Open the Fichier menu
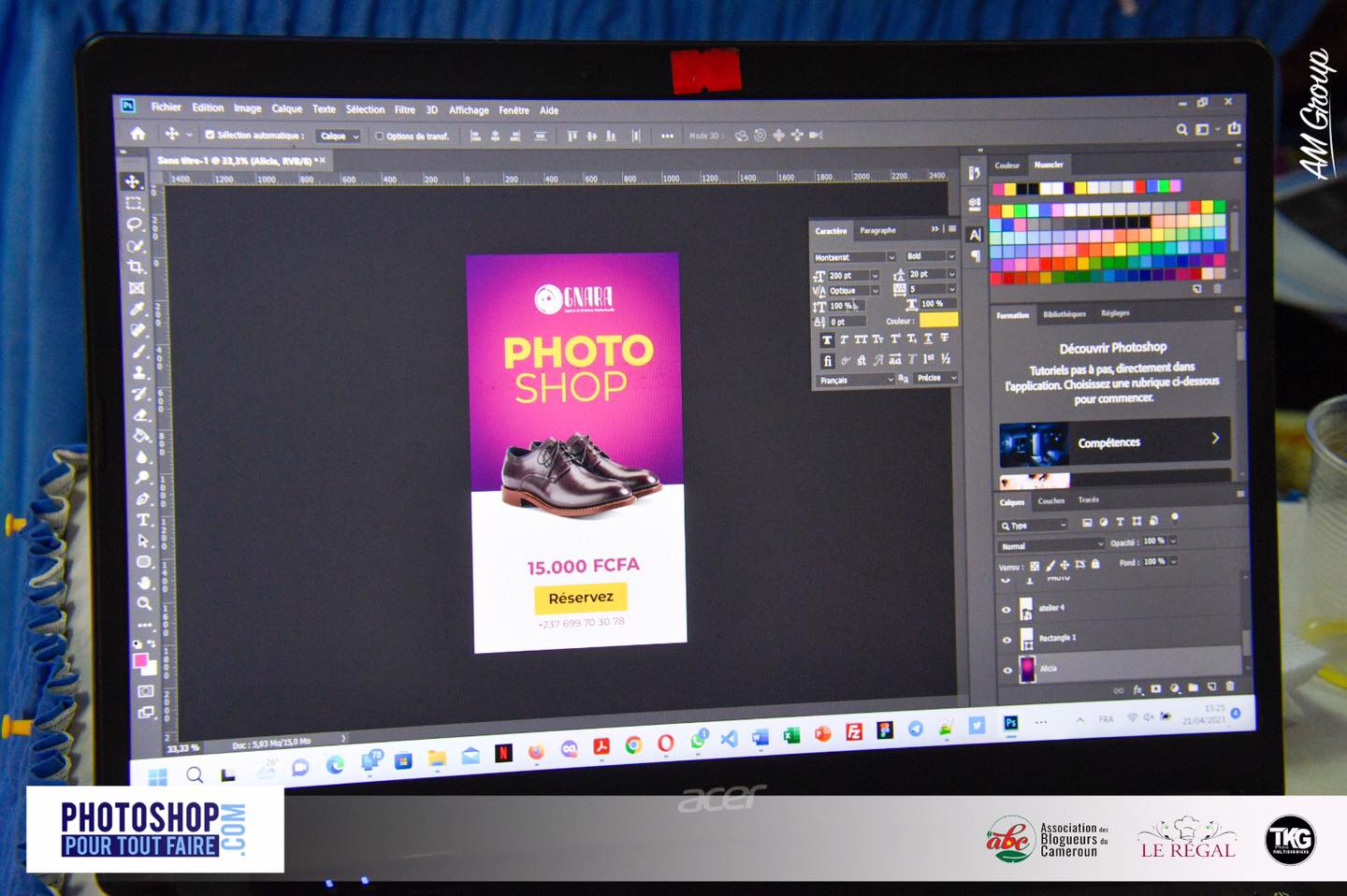 point(167,107)
